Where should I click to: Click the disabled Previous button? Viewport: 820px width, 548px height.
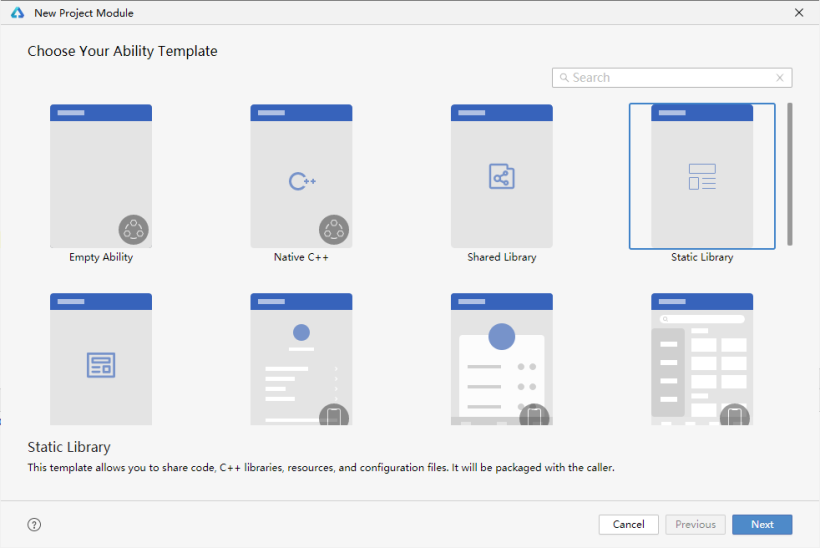695,524
